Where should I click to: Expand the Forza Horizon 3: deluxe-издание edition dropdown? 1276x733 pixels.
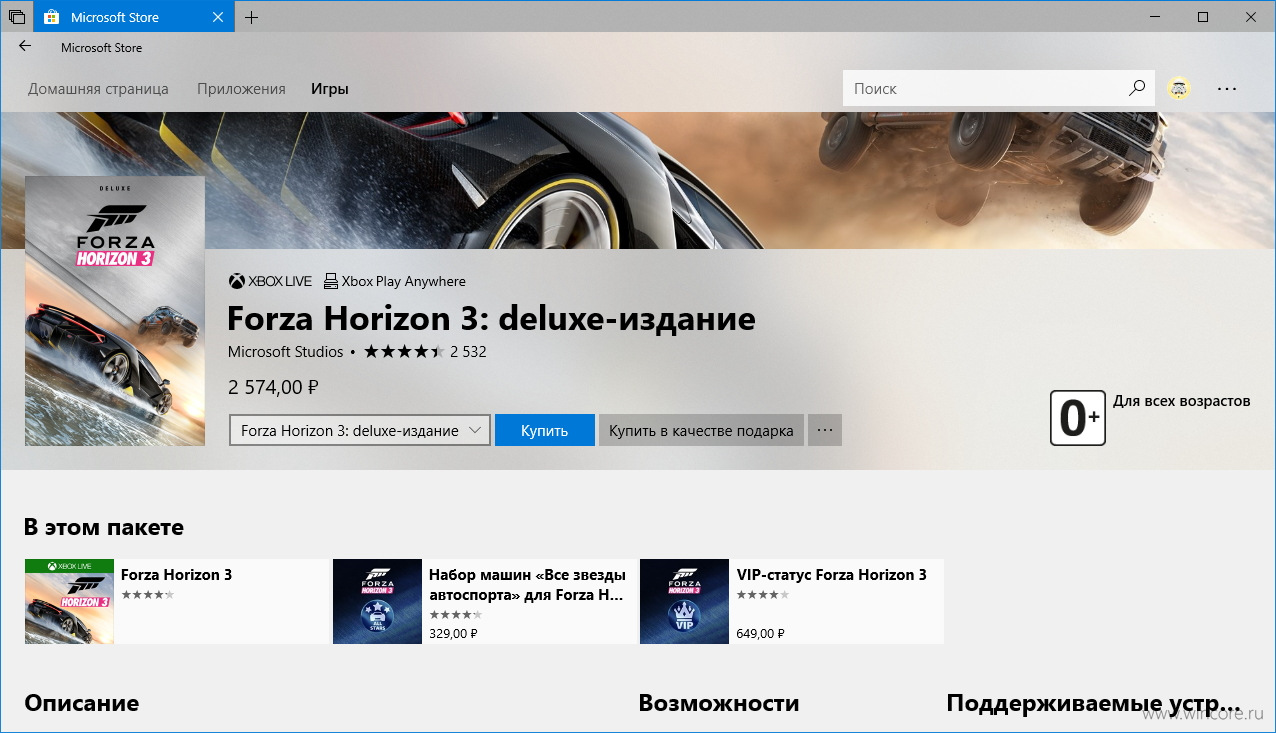coord(360,430)
